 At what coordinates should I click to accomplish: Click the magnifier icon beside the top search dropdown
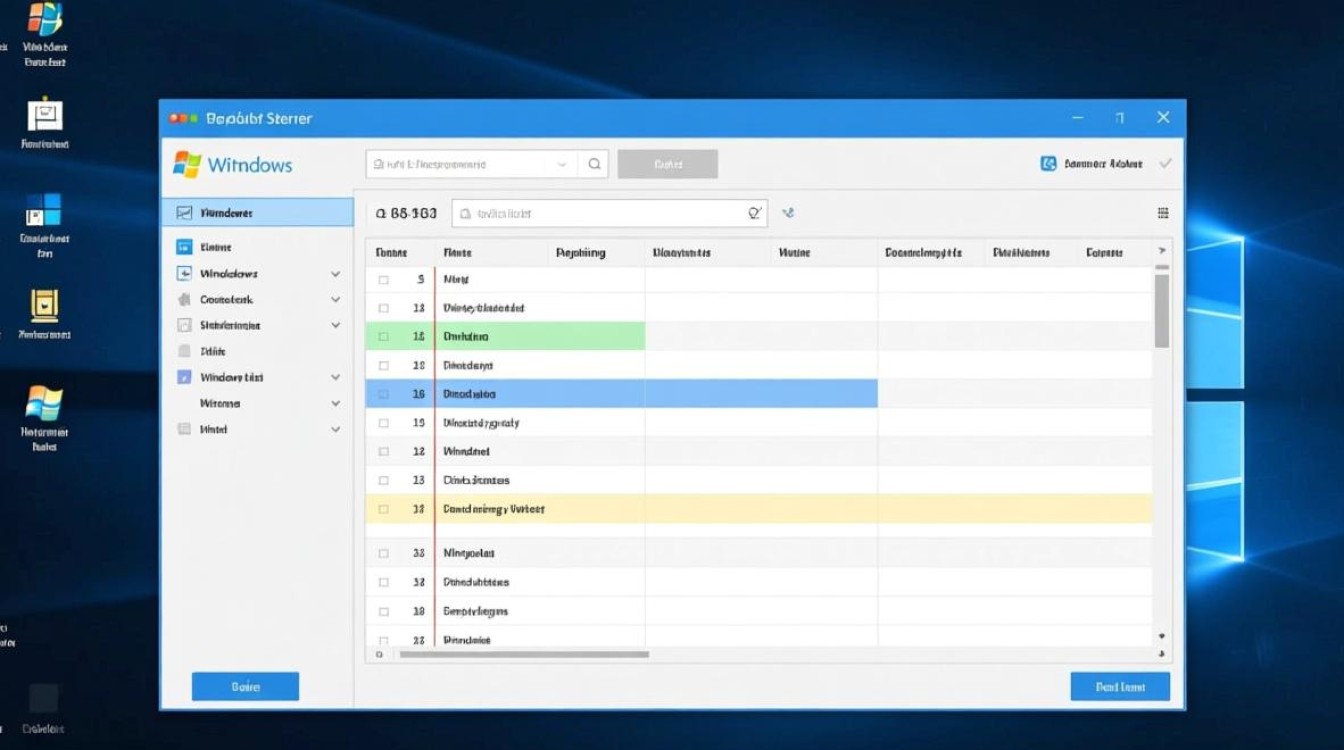(x=594, y=165)
